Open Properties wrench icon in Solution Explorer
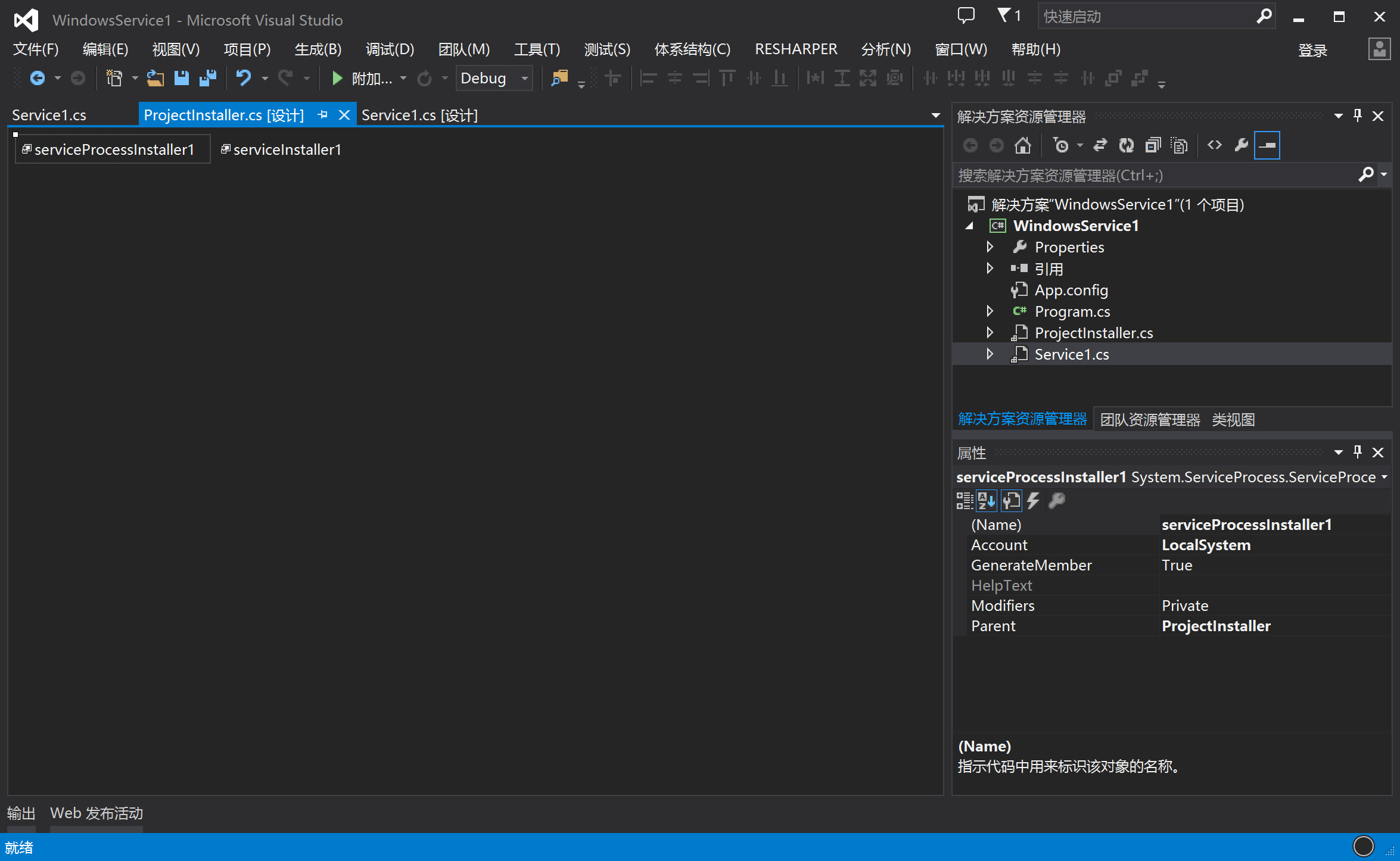Image resolution: width=1400 pixels, height=861 pixels. coord(1241,145)
